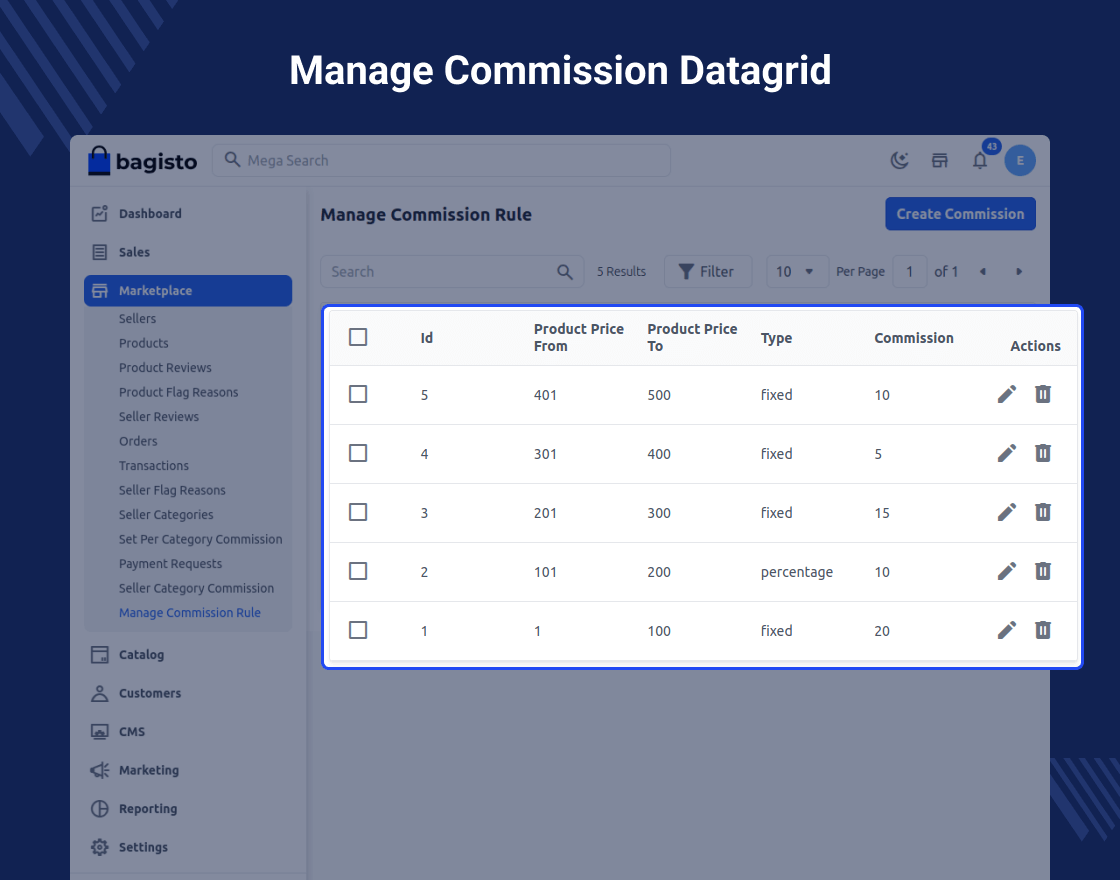Open the Filter panel
1120x880 pixels.
coord(707,271)
